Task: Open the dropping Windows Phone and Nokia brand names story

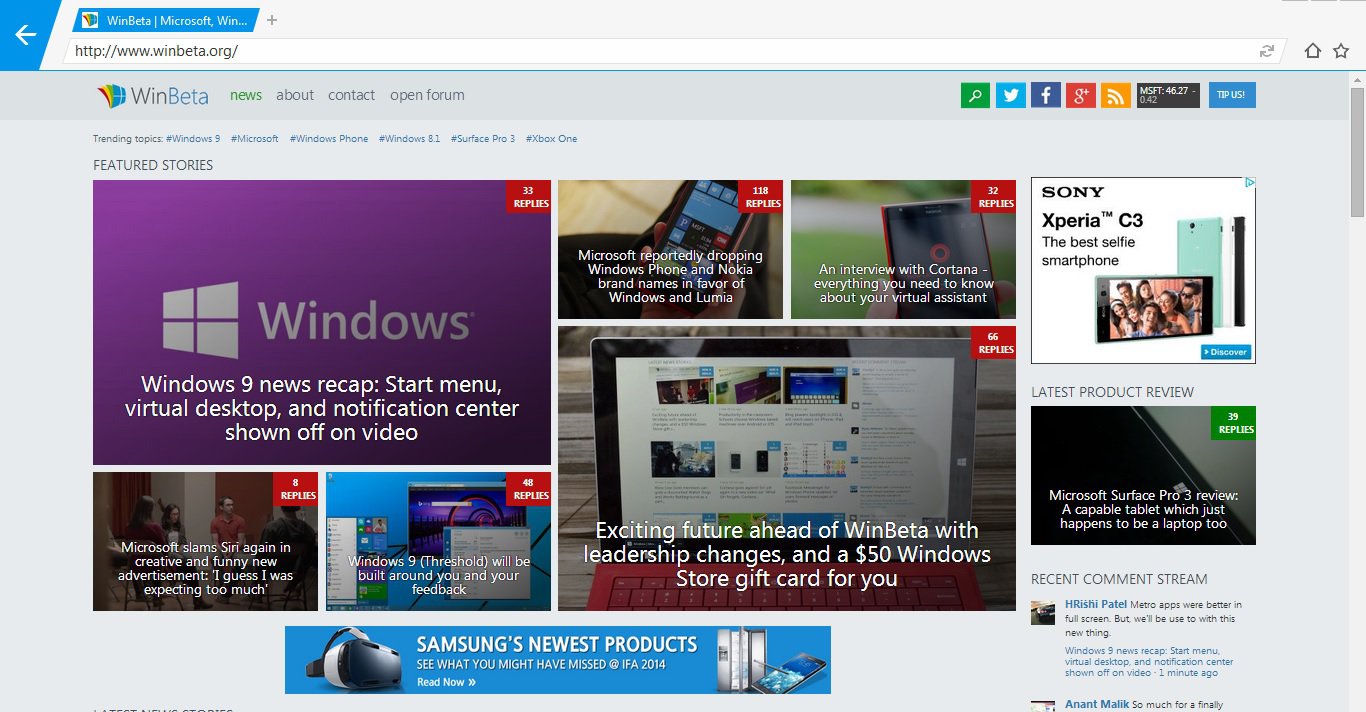Action: [x=670, y=250]
